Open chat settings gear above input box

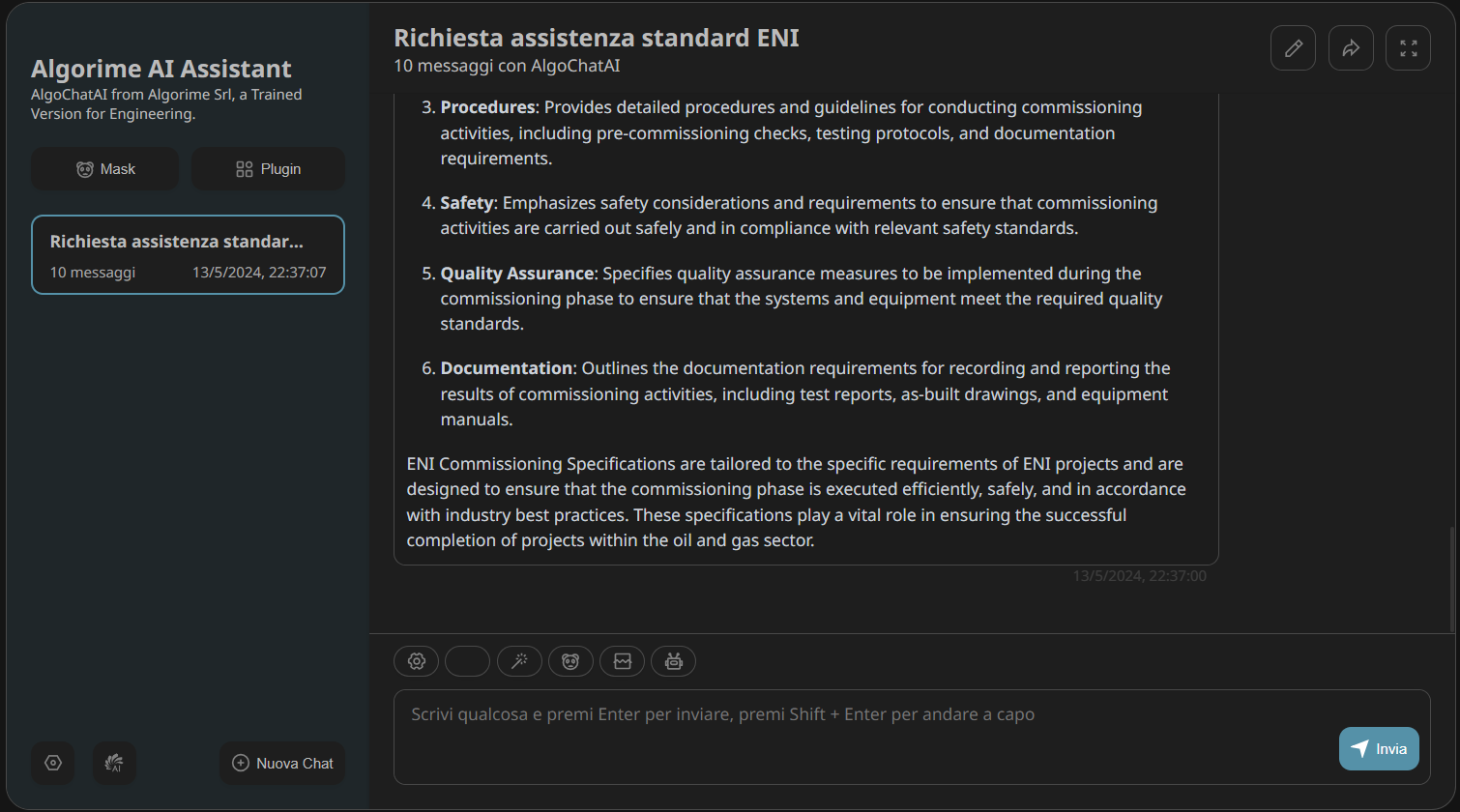417,661
